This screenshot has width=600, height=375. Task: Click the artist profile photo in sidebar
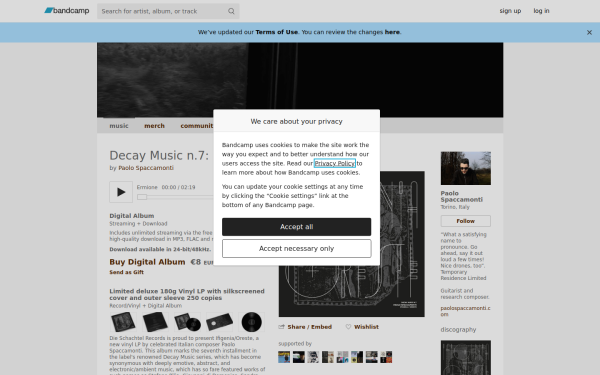point(466,168)
